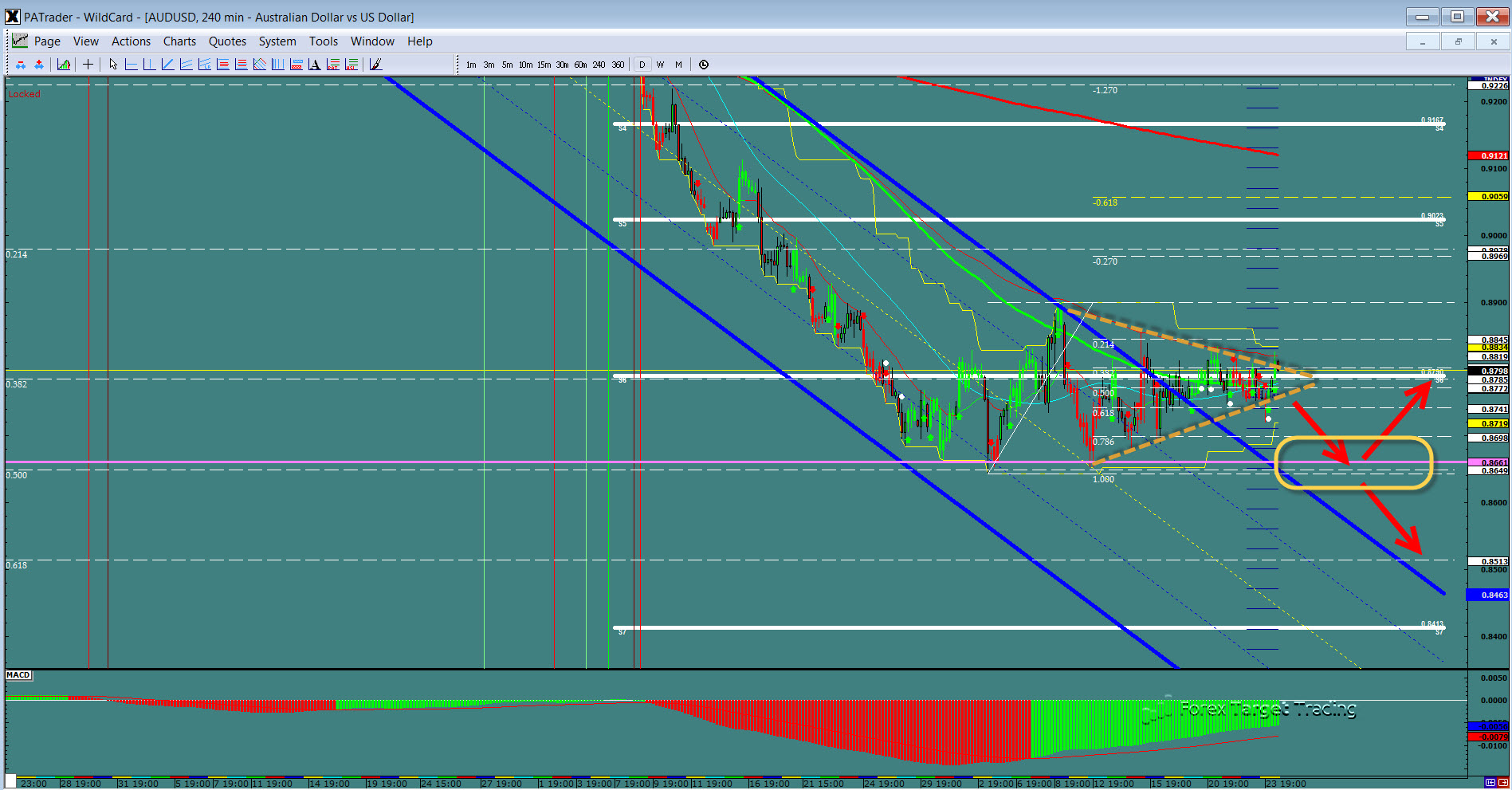
Task: Restore the inner chart window
Action: [x=1458, y=41]
